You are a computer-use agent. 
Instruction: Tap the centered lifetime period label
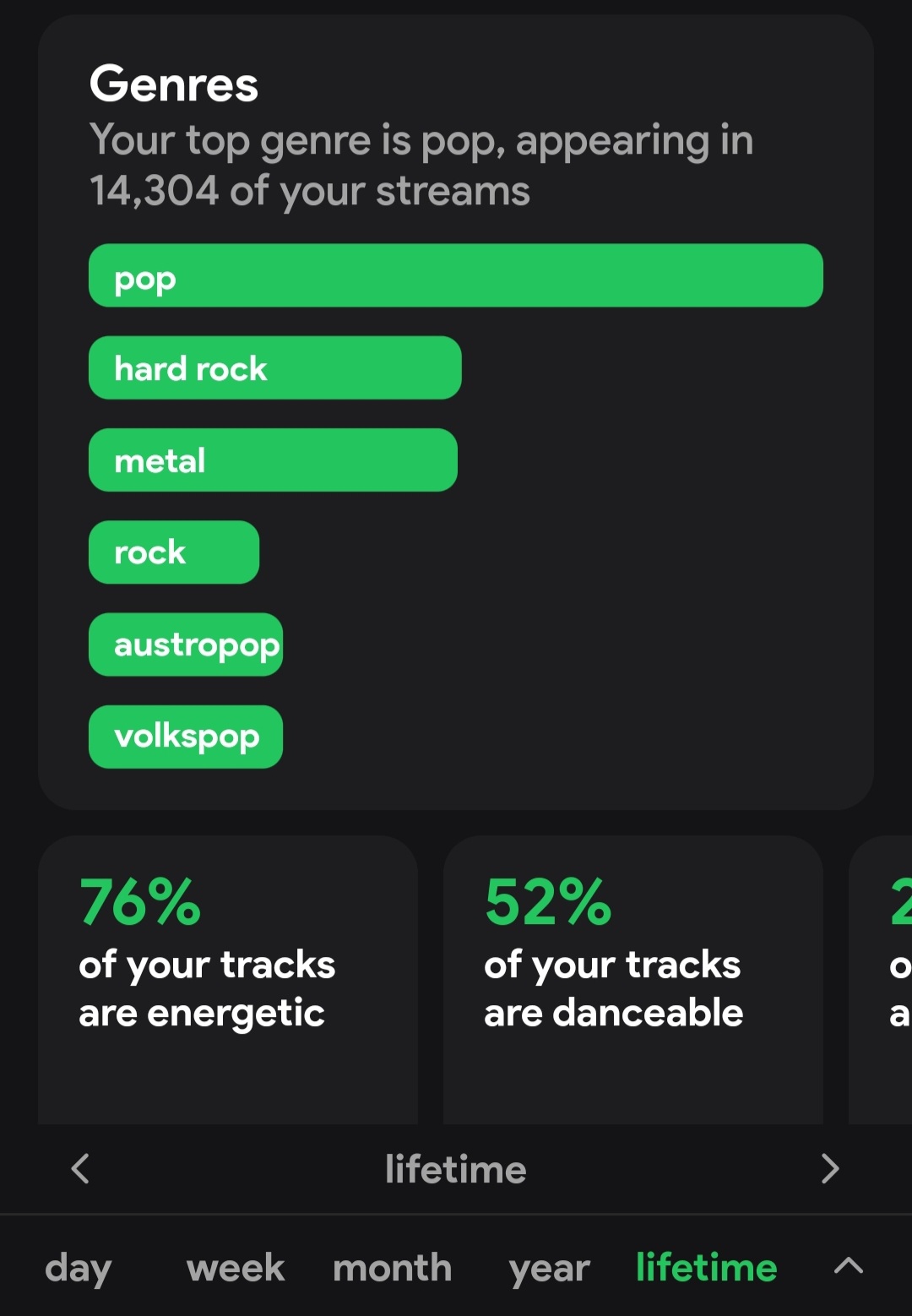(456, 1170)
